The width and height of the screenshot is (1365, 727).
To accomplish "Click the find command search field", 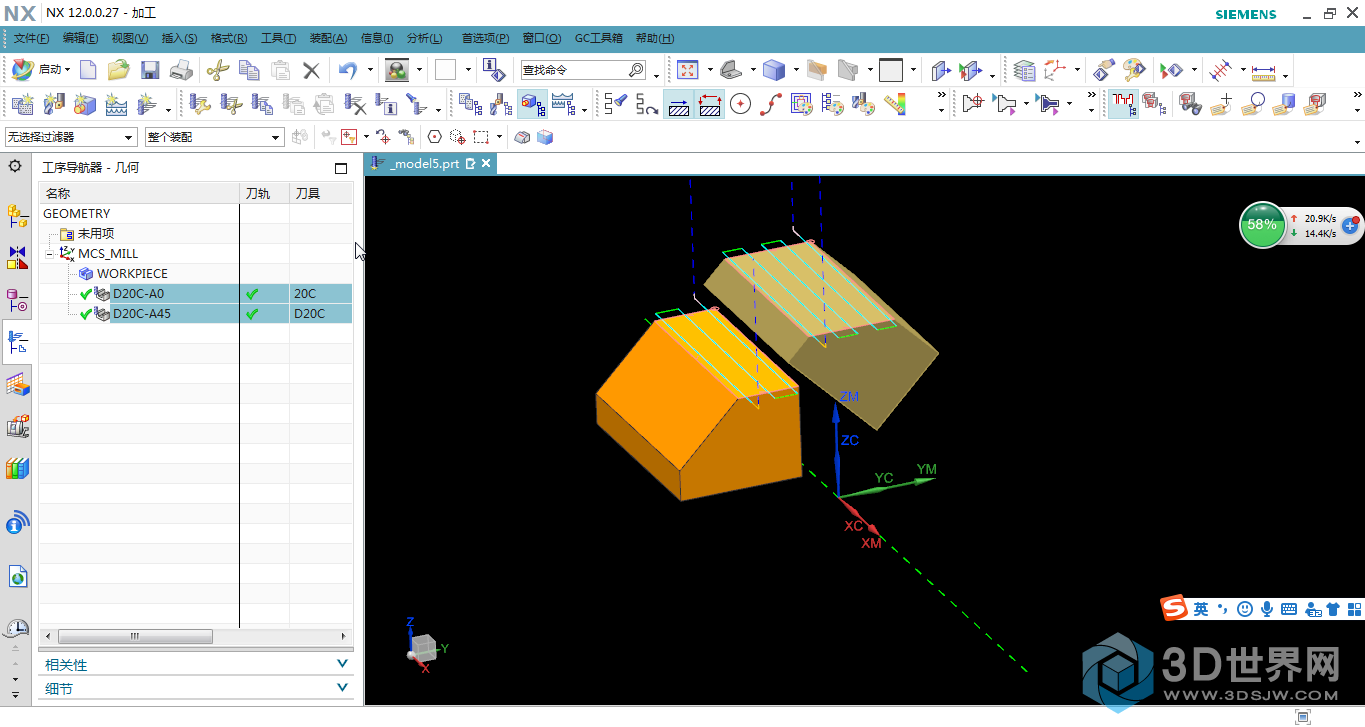I will pyautogui.click(x=583, y=70).
